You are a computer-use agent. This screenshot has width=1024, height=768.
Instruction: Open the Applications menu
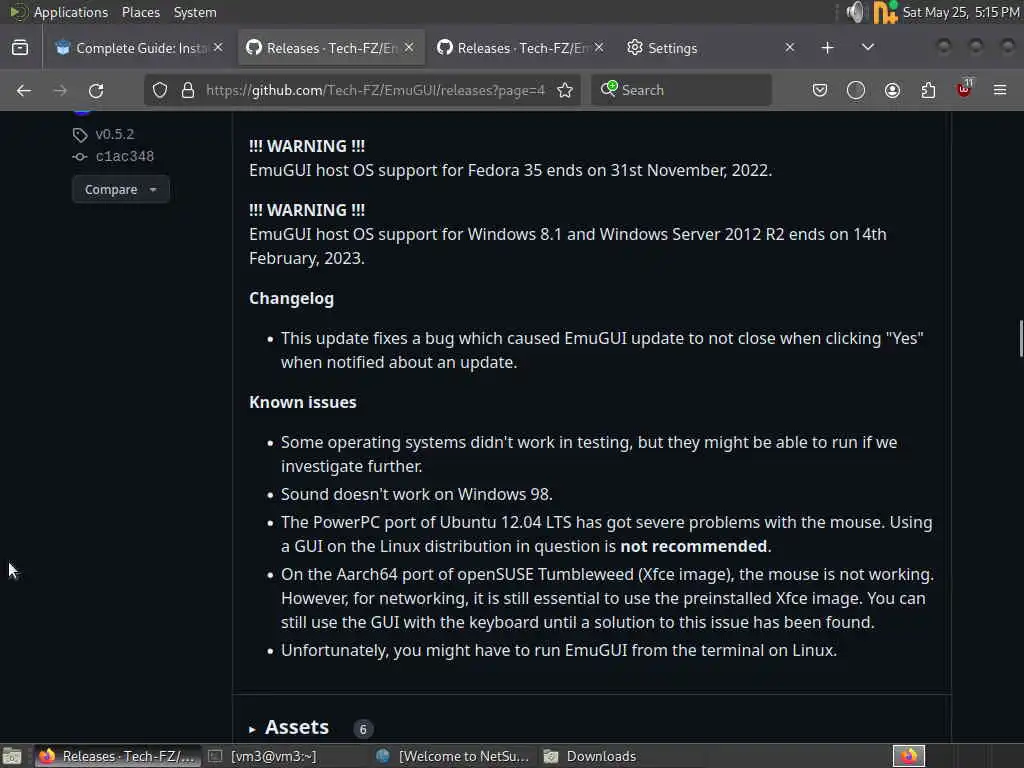tap(71, 12)
